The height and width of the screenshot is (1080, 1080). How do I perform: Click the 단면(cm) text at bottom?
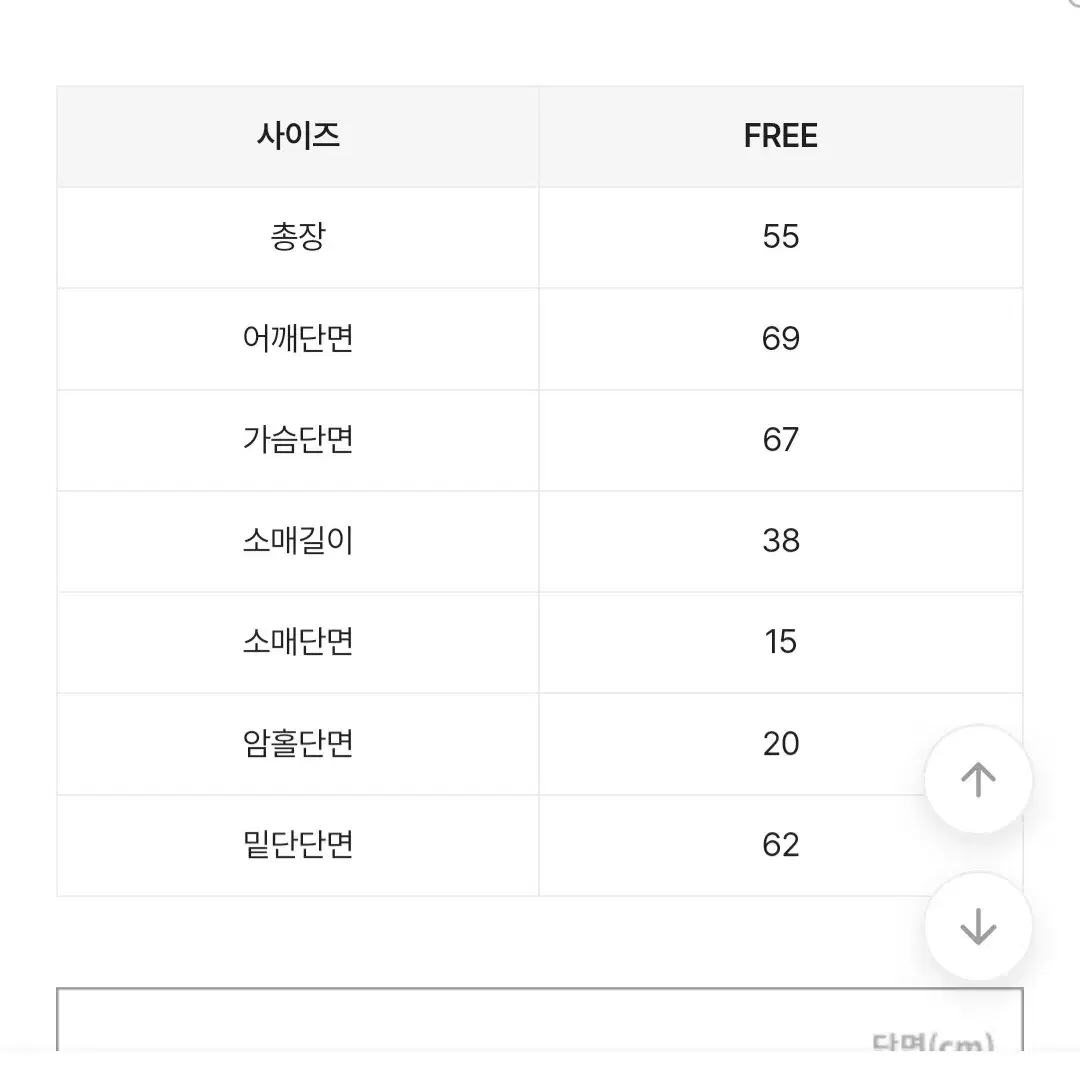pos(933,1041)
